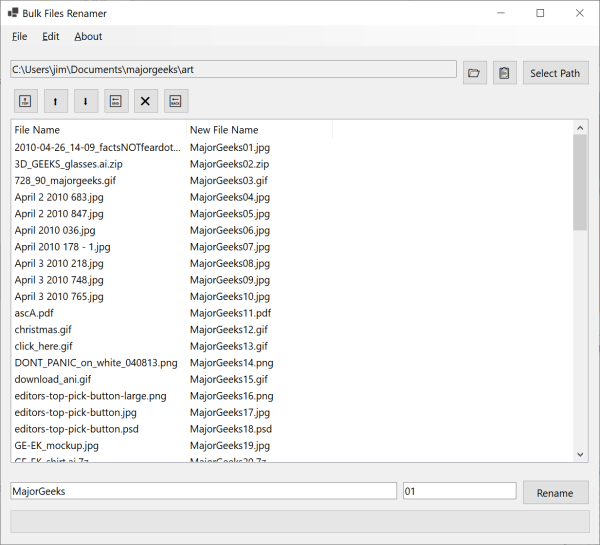Screen dimensions: 600x545
Task: Select ascA.pdf in the list
Action: coord(34,313)
